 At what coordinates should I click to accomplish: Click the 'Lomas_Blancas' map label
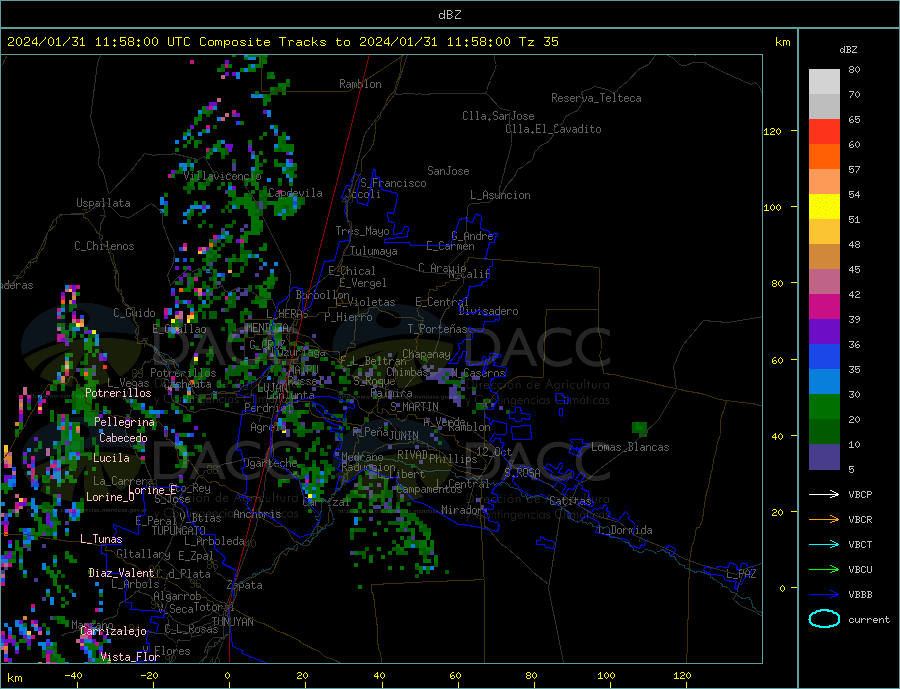point(630,447)
